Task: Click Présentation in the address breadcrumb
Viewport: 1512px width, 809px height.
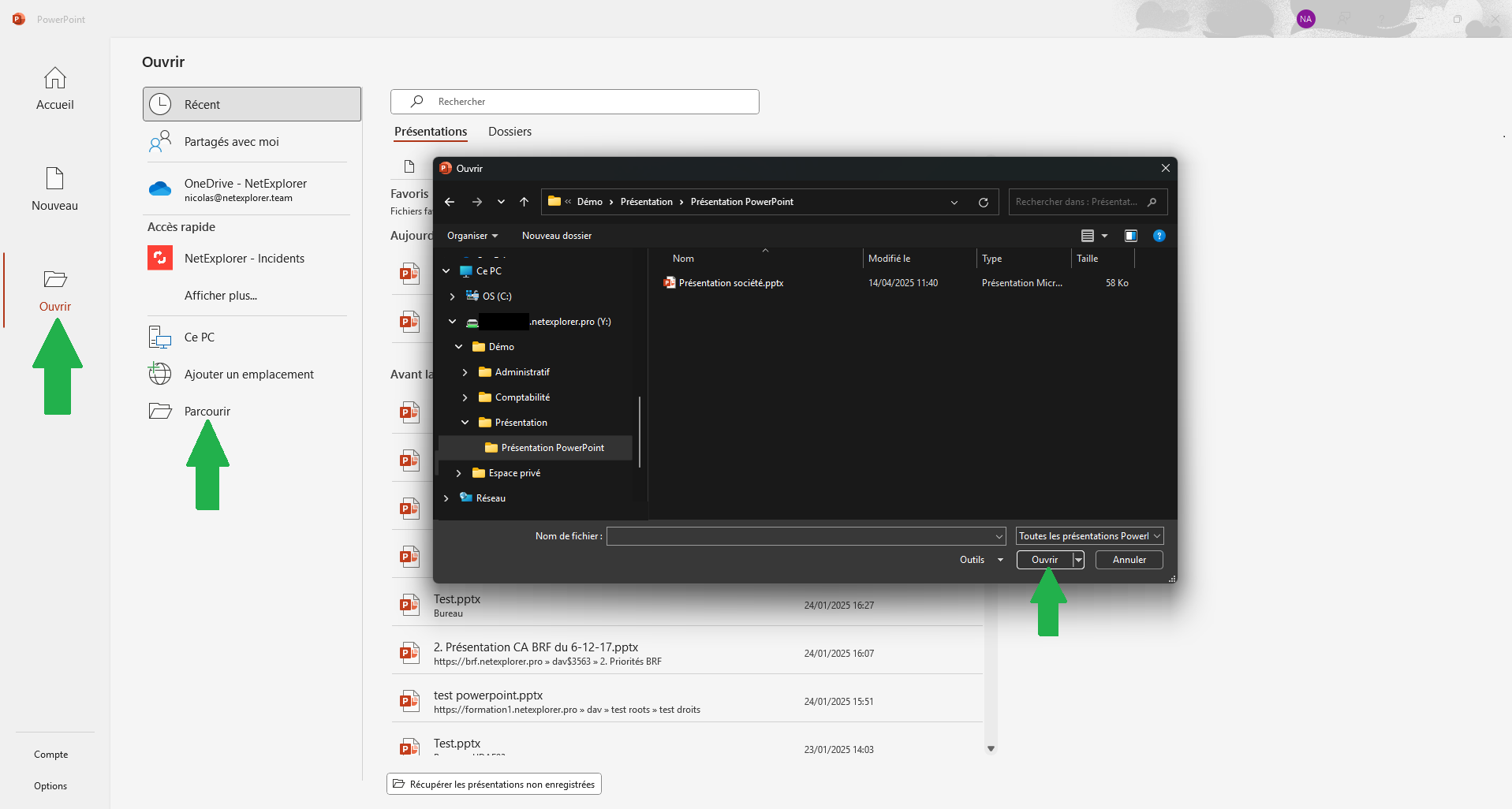Action: [647, 202]
